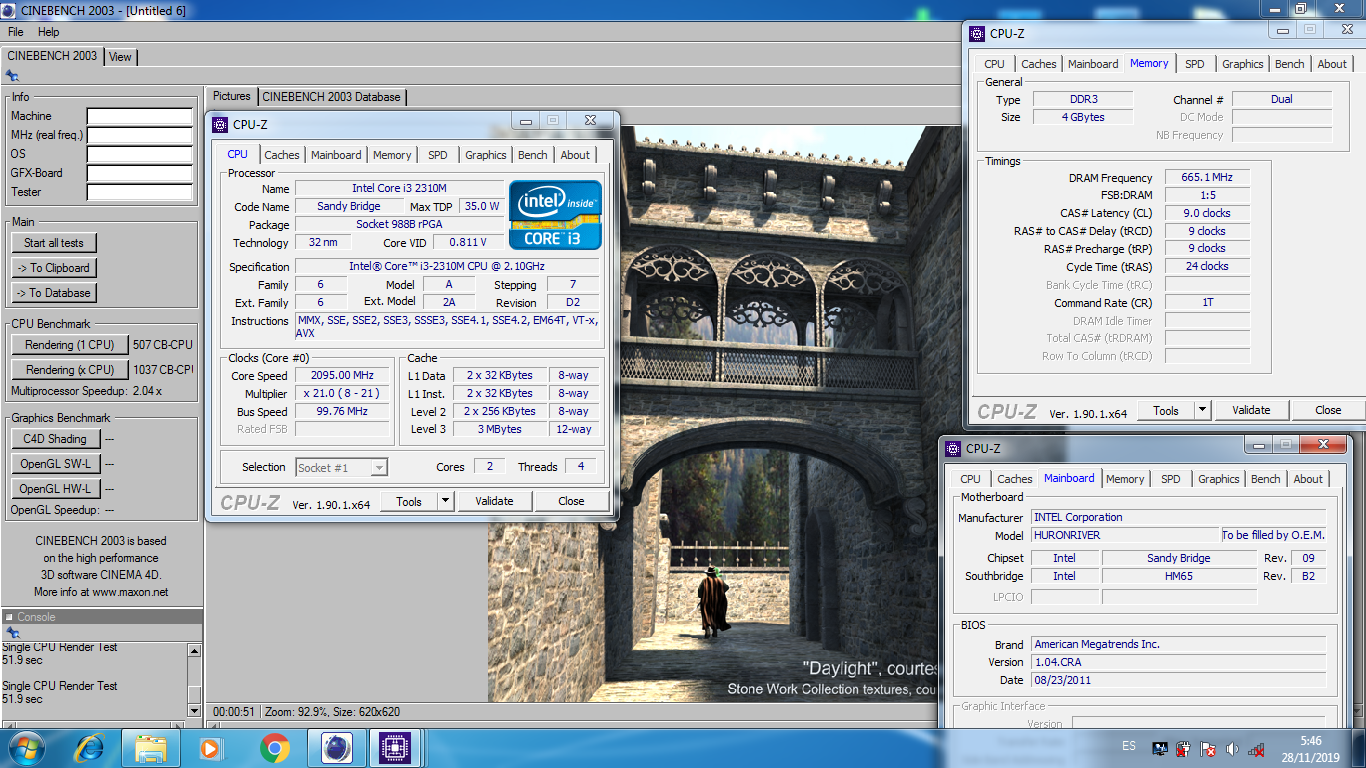The width and height of the screenshot is (1366, 768).
Task: Click the volume speaker tray icon
Action: (x=1231, y=748)
